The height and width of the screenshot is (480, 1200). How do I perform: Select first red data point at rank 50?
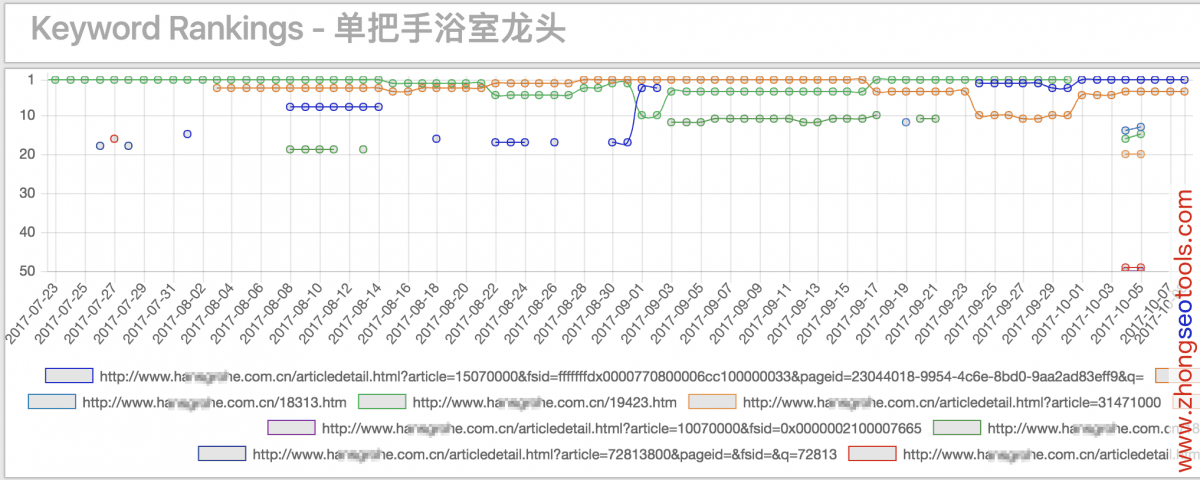[x=1126, y=268]
